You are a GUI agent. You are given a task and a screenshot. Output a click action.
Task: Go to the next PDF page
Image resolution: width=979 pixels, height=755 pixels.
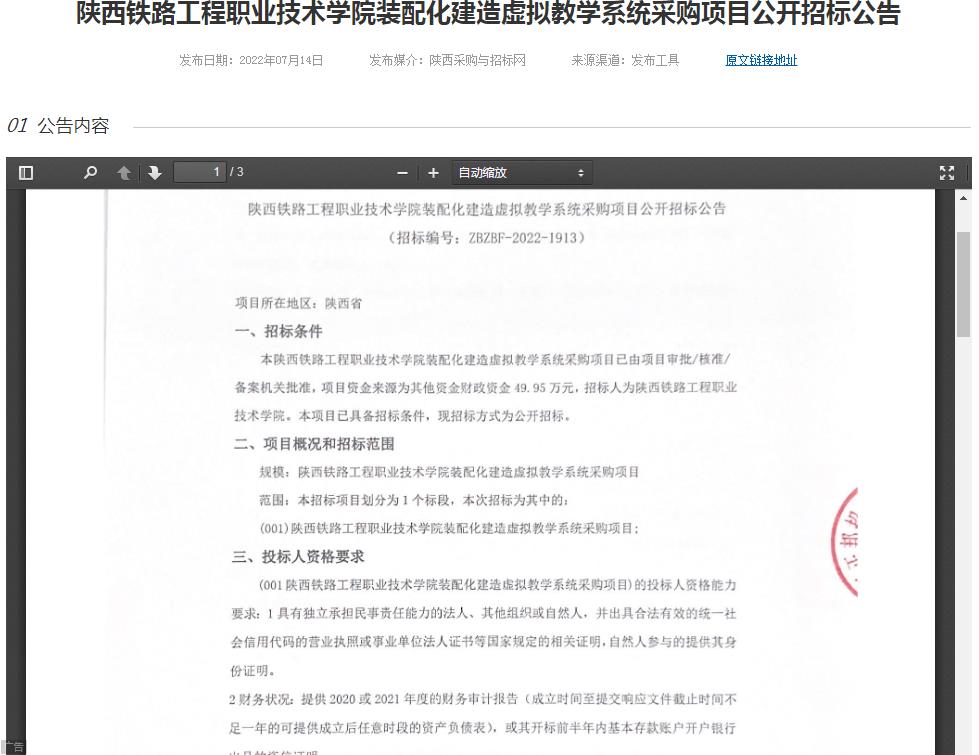[x=154, y=172]
